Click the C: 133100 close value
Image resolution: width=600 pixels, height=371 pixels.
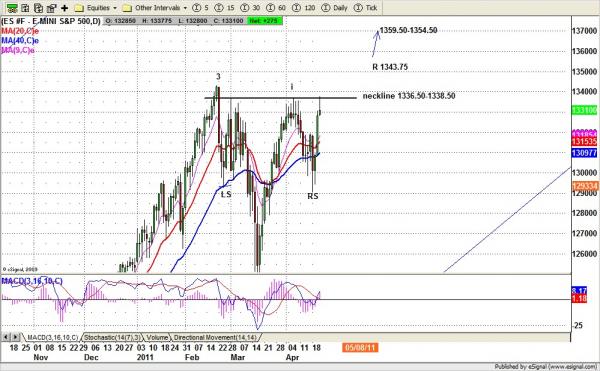pyautogui.click(x=229, y=21)
